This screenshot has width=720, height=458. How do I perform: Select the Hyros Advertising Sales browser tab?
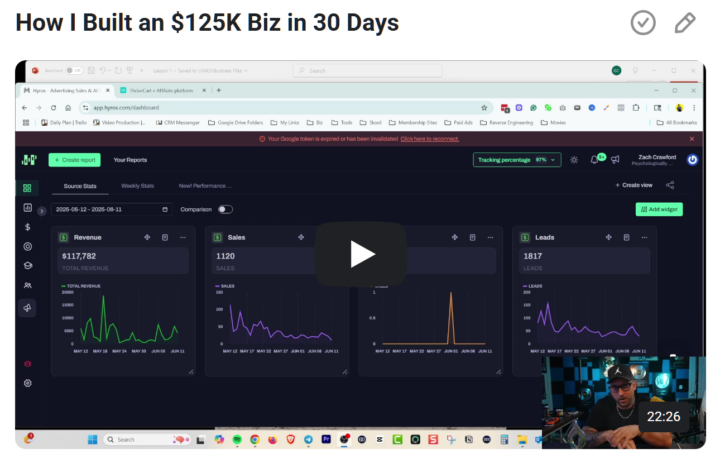click(65, 90)
